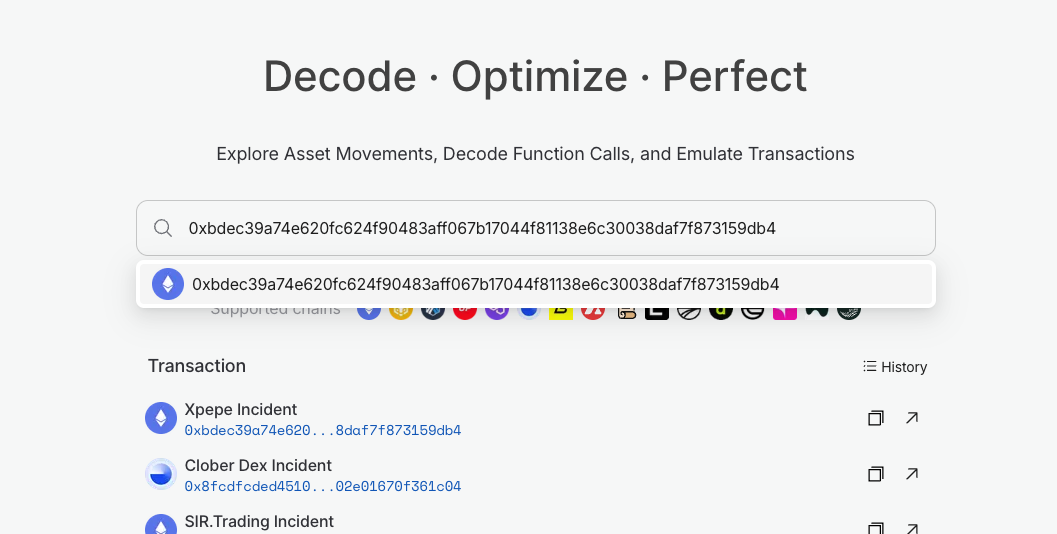Click the Clober Dex Incident chain logo
The height and width of the screenshot is (534, 1057).
[161, 474]
